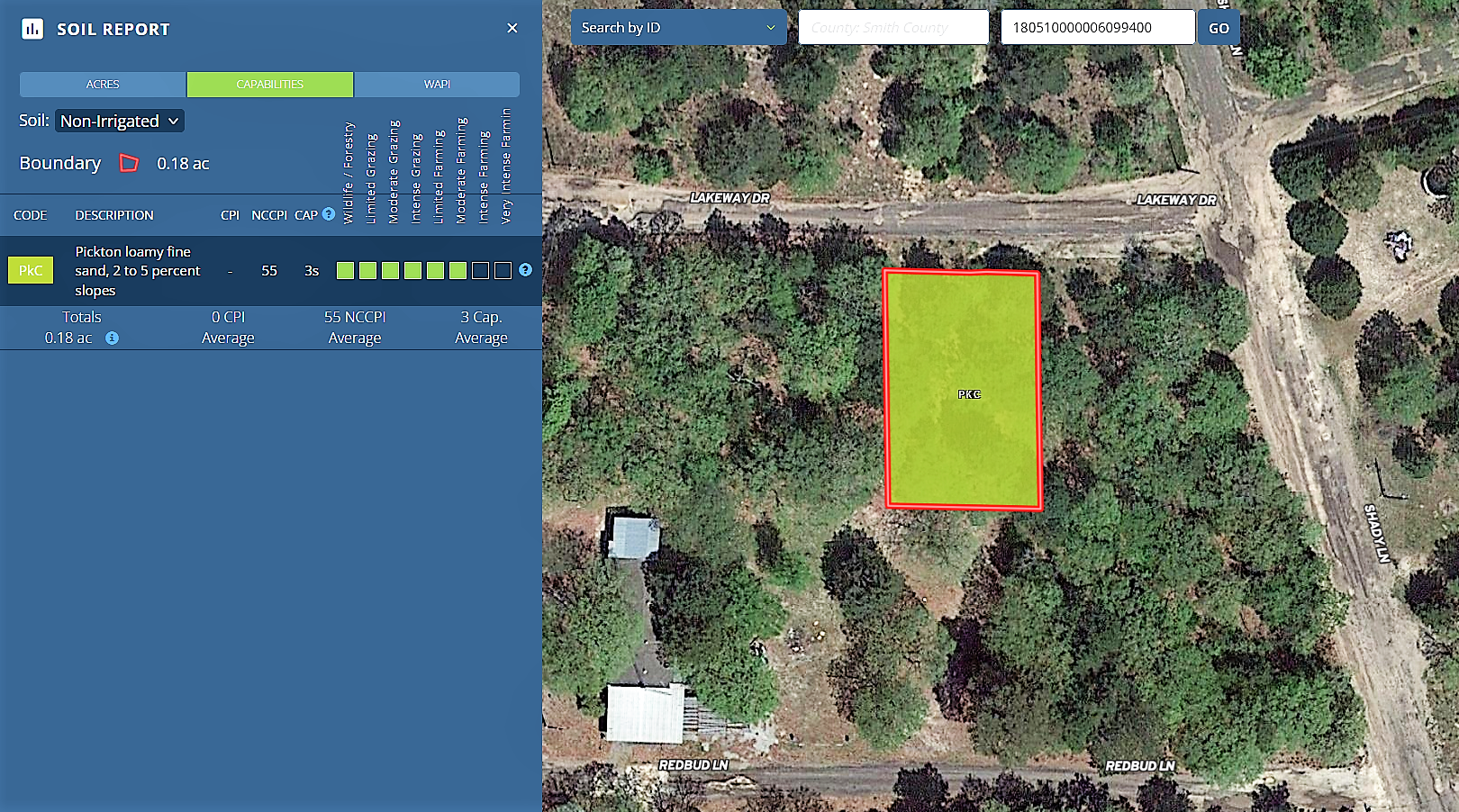
Task: Open the Search by ID dropdown
Action: (x=678, y=28)
